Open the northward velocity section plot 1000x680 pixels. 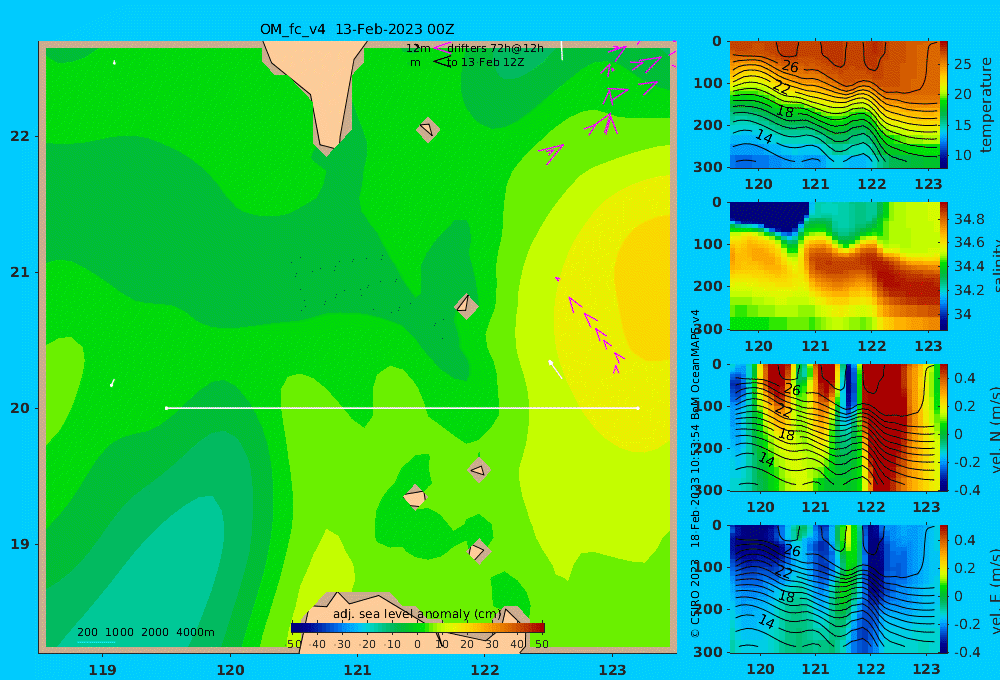[834, 427]
